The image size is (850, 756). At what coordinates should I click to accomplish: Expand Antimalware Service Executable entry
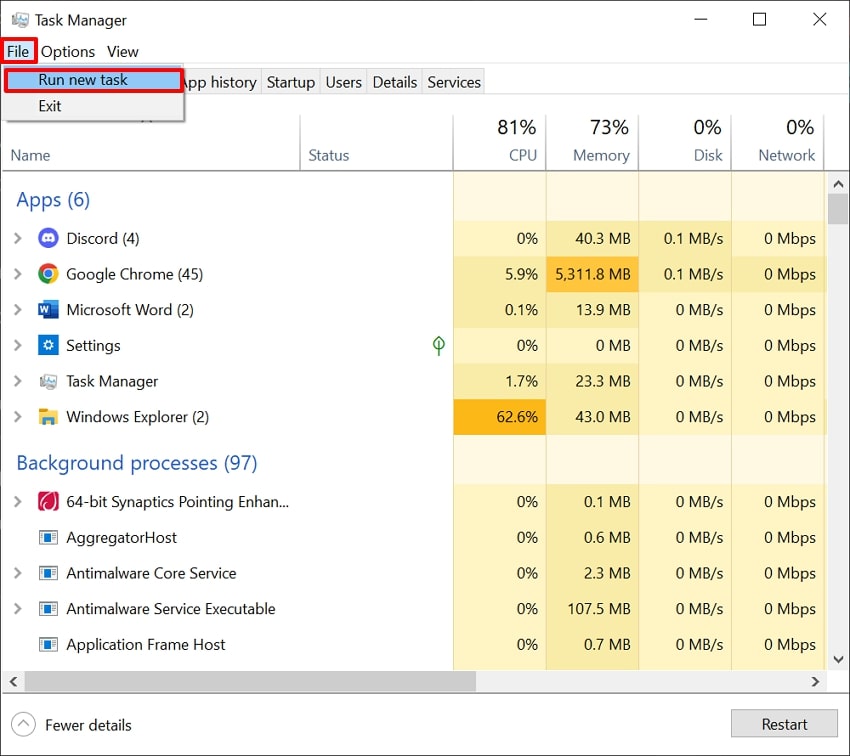(x=17, y=609)
